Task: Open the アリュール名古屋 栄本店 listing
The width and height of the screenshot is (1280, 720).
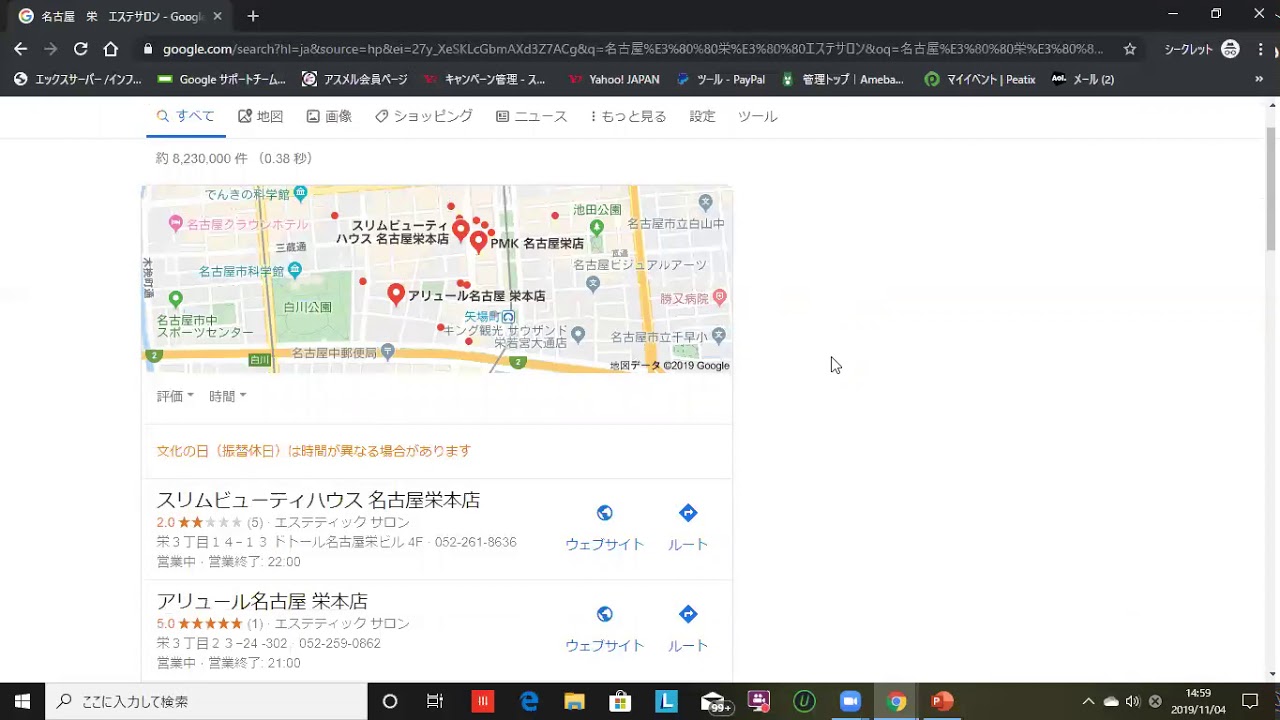Action: coord(262,601)
